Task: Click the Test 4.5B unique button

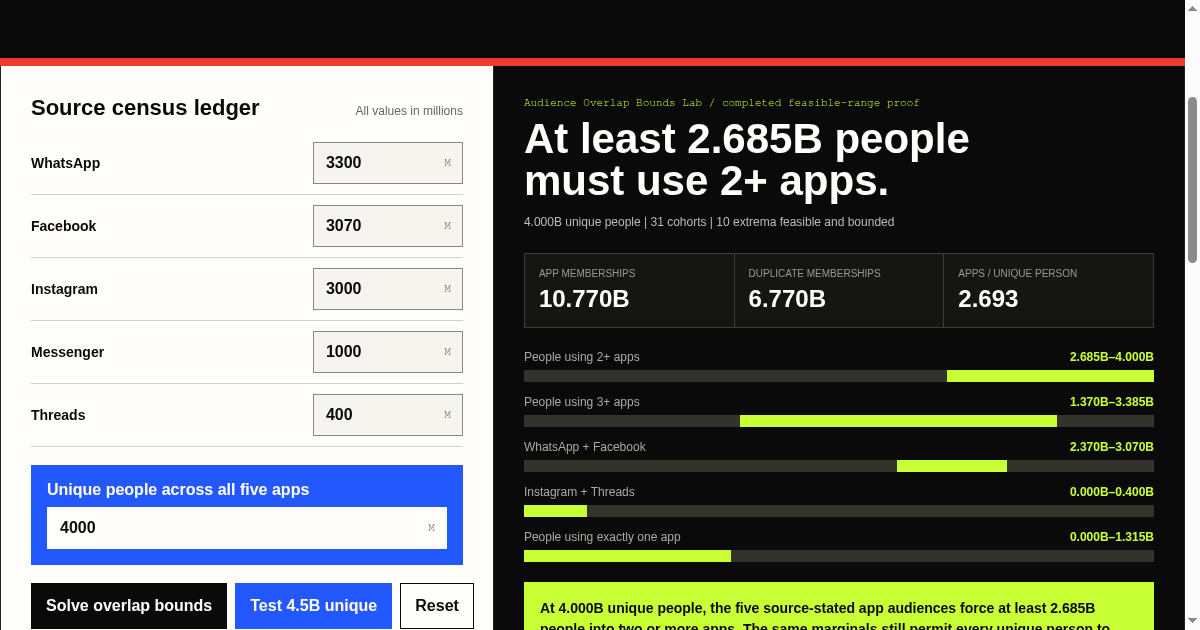Action: (x=313, y=606)
